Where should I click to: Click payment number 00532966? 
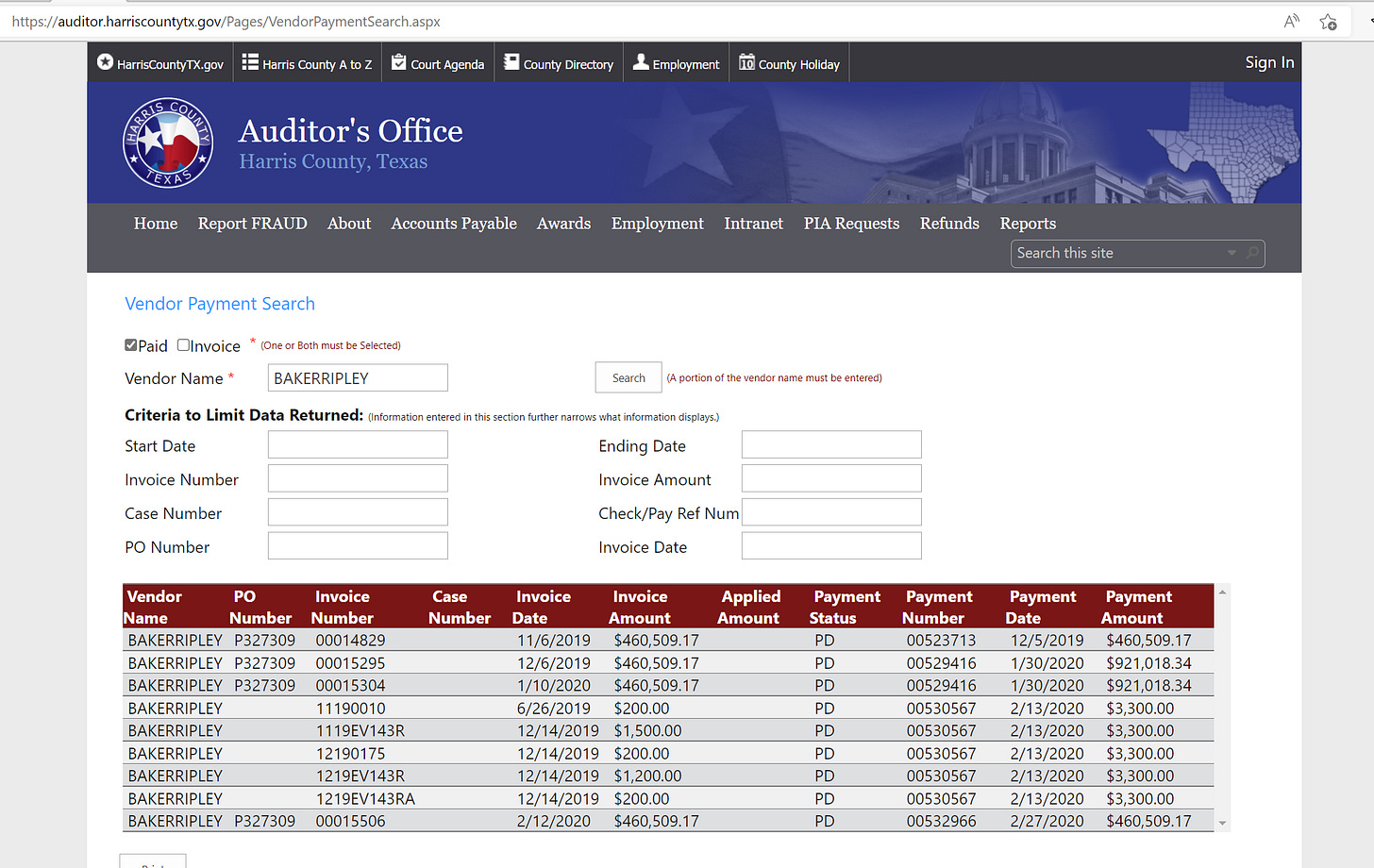[941, 822]
